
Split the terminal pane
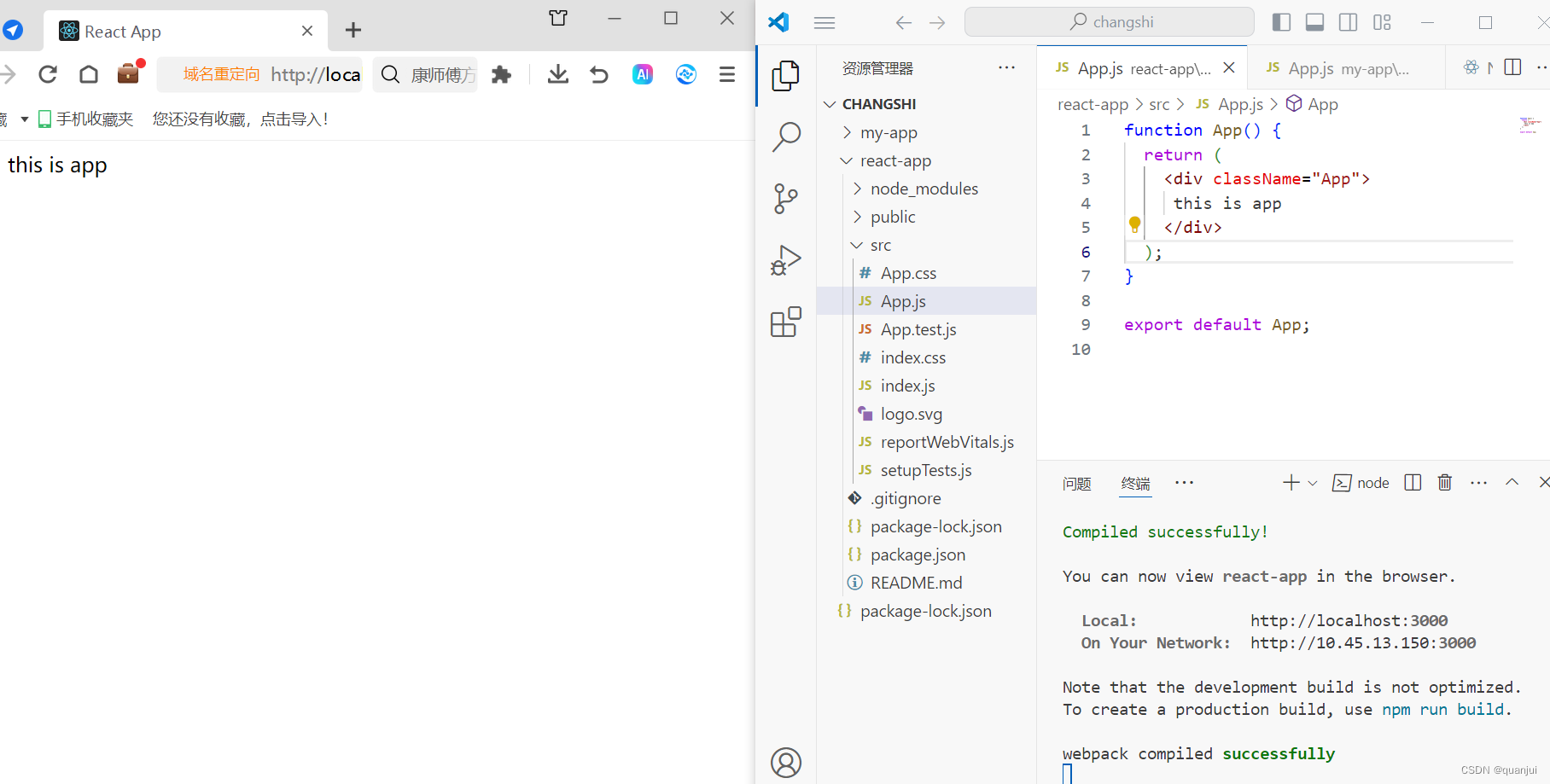[1413, 482]
